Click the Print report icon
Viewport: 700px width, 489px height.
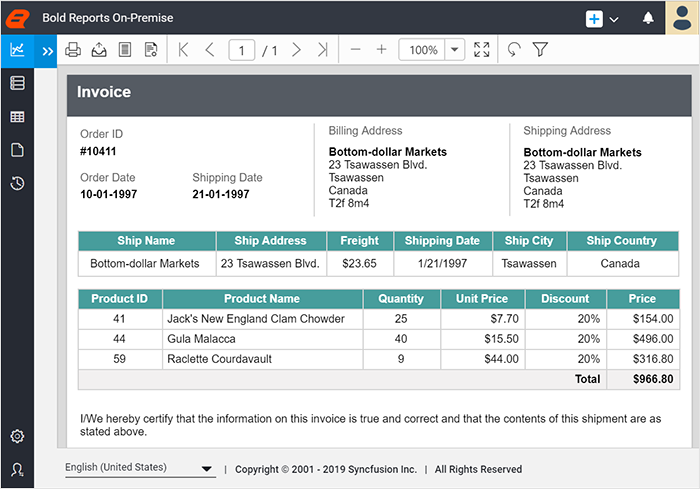[x=73, y=50]
